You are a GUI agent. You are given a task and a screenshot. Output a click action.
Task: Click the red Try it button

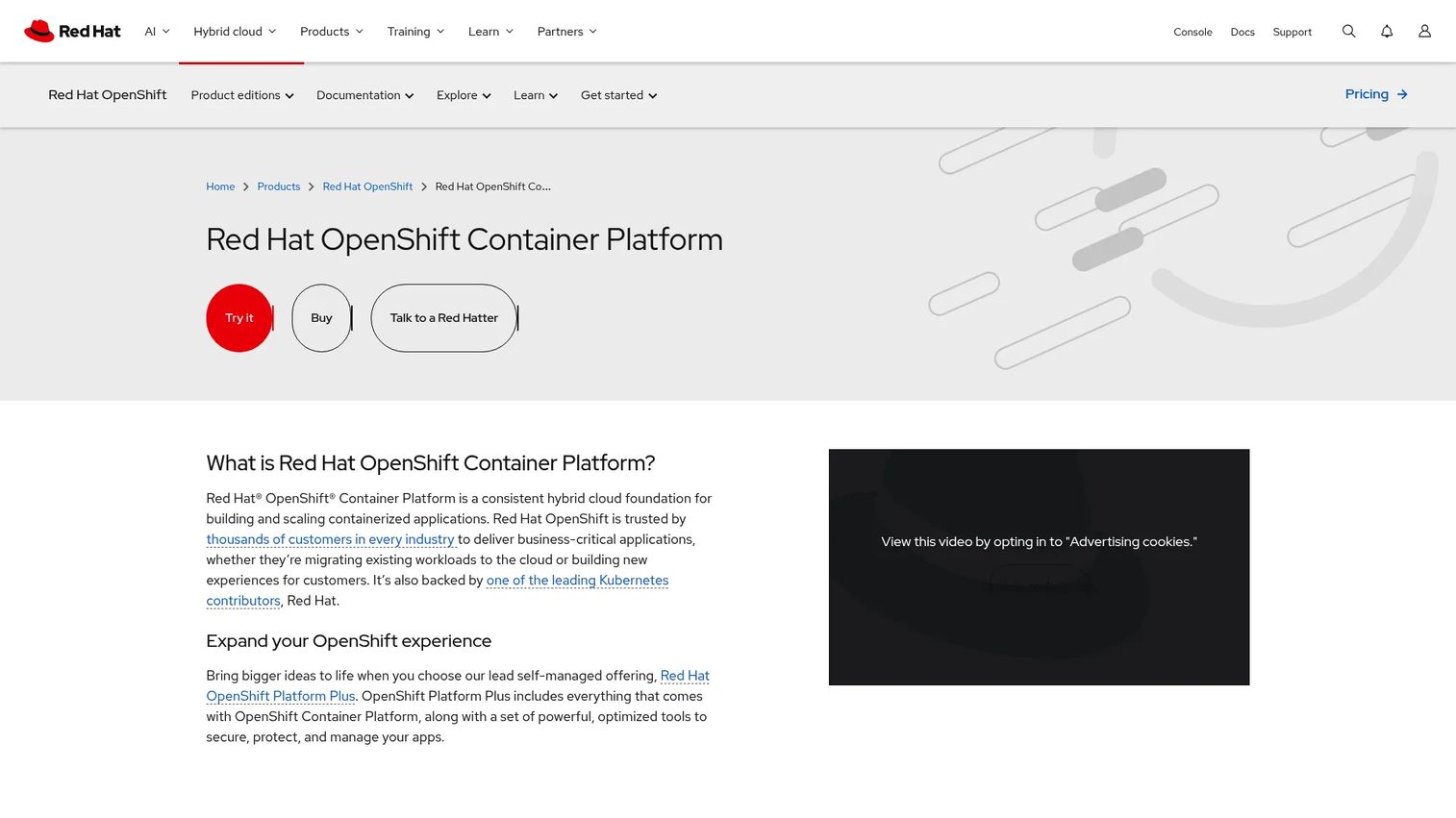(239, 318)
